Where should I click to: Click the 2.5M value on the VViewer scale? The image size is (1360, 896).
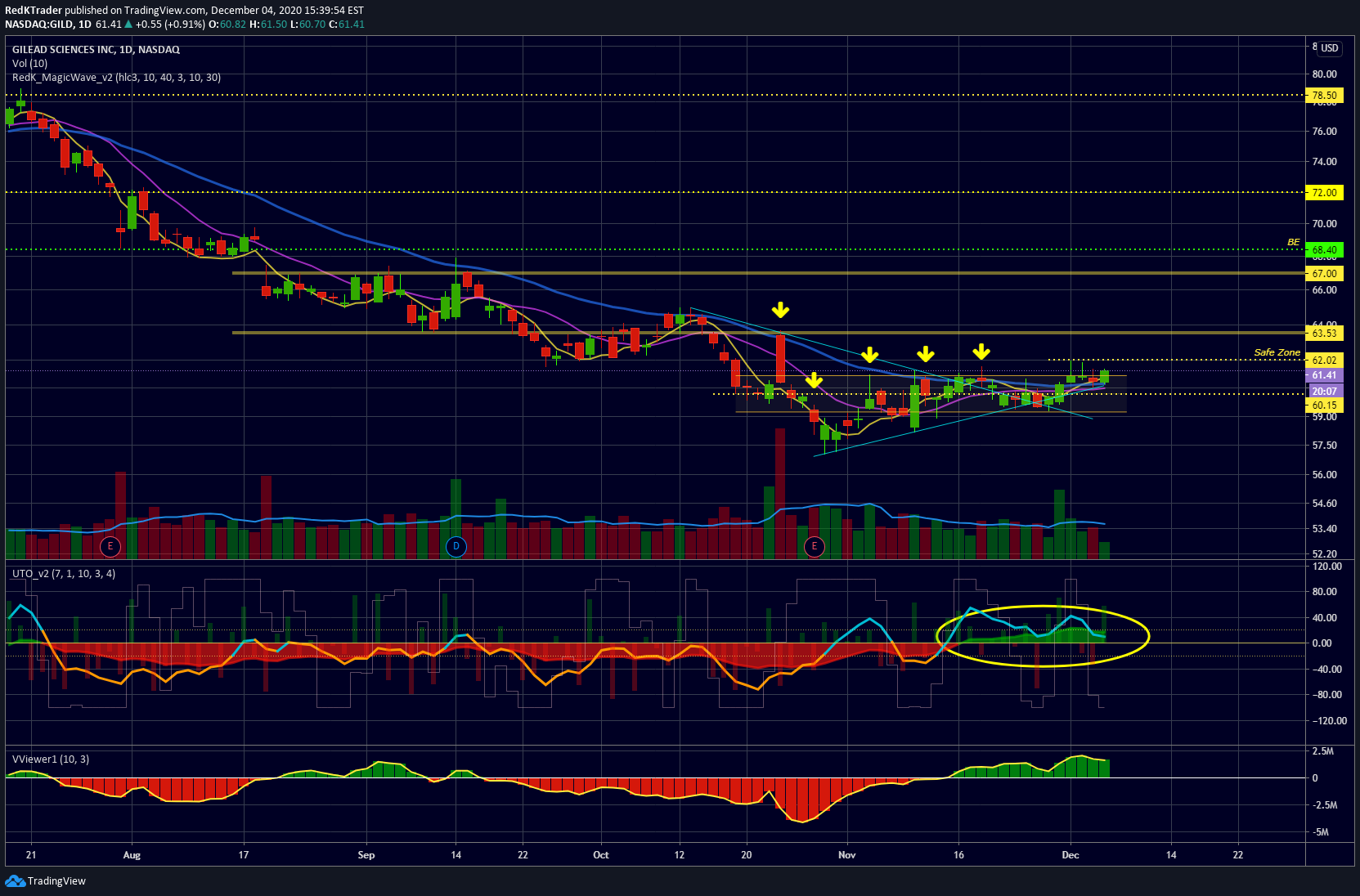(1323, 751)
